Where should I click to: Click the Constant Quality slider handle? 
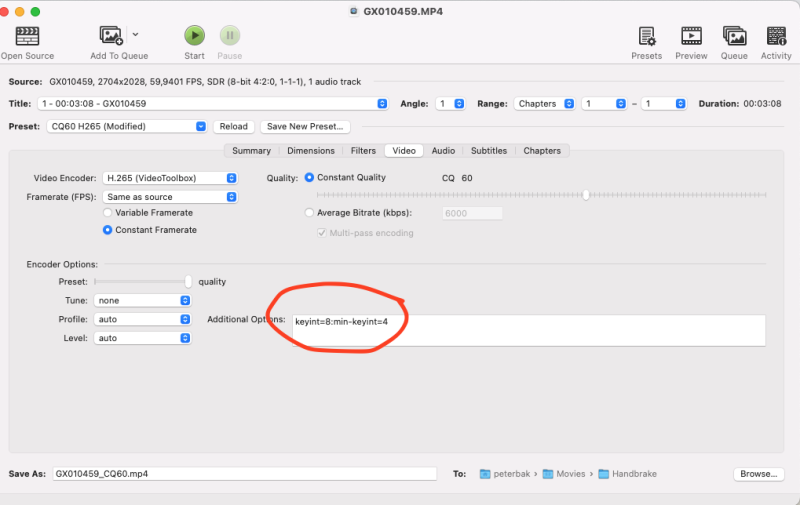(586, 195)
